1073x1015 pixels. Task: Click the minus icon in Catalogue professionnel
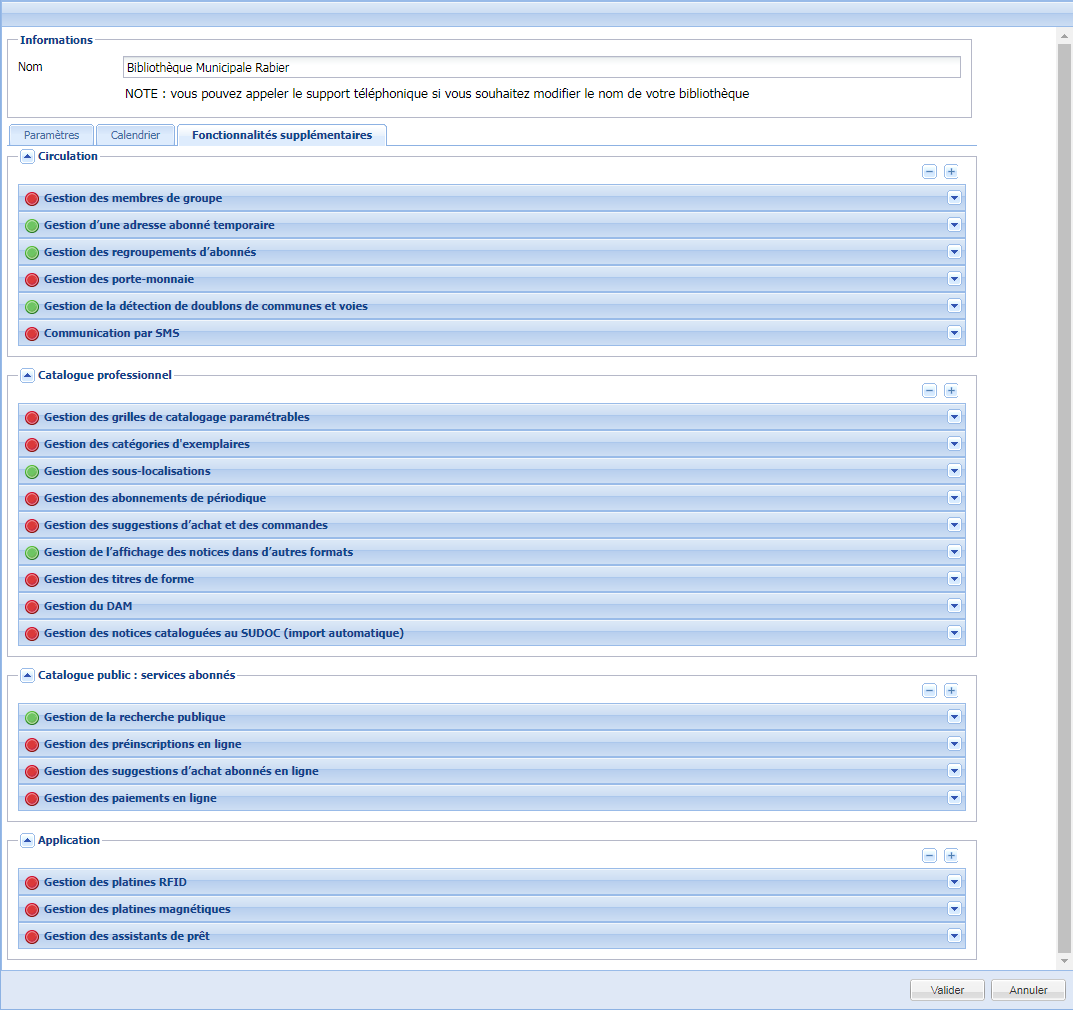click(x=929, y=391)
